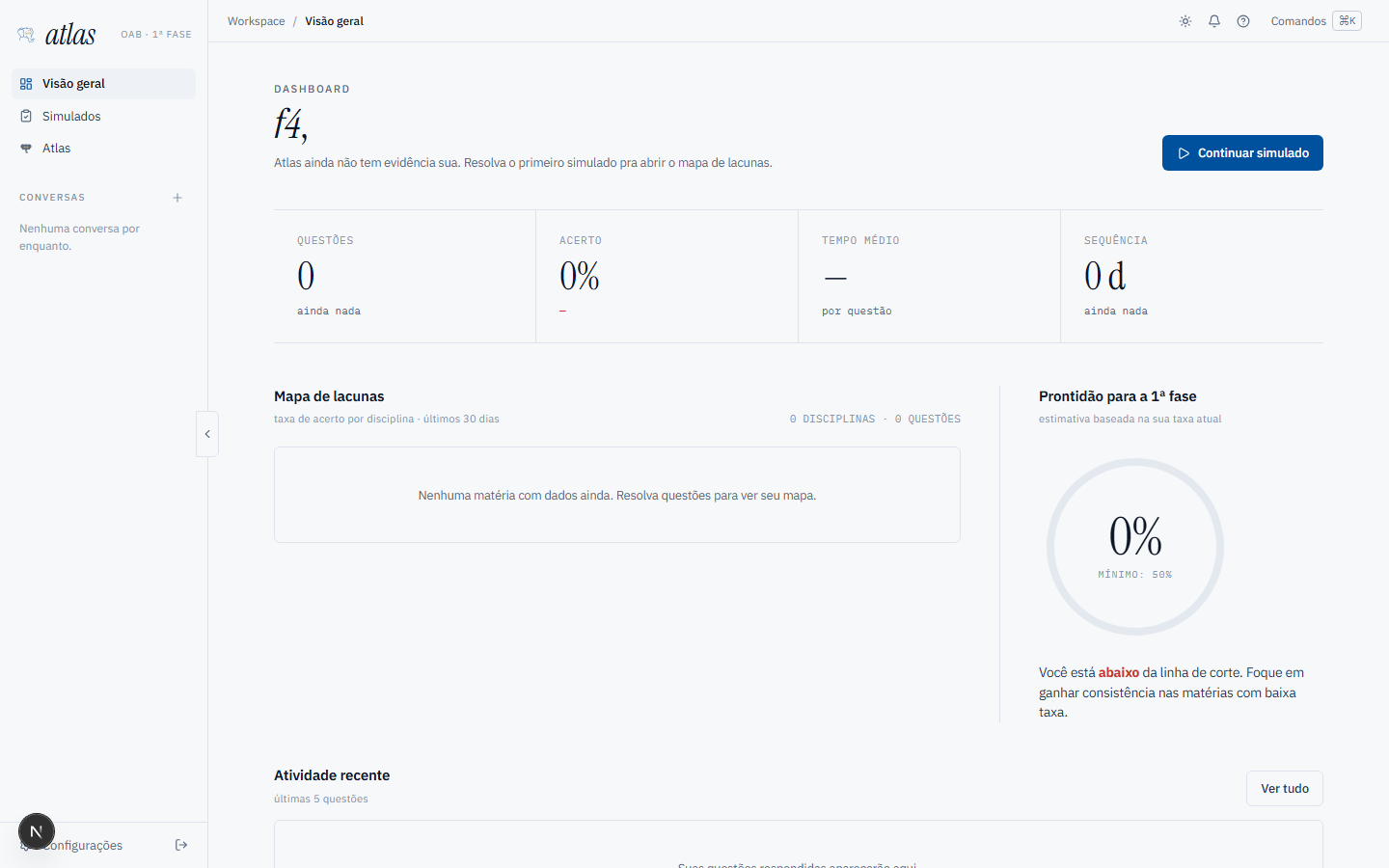Open the Comandos ⌘K command palette
Screen dimensions: 1389x868
1316,21
